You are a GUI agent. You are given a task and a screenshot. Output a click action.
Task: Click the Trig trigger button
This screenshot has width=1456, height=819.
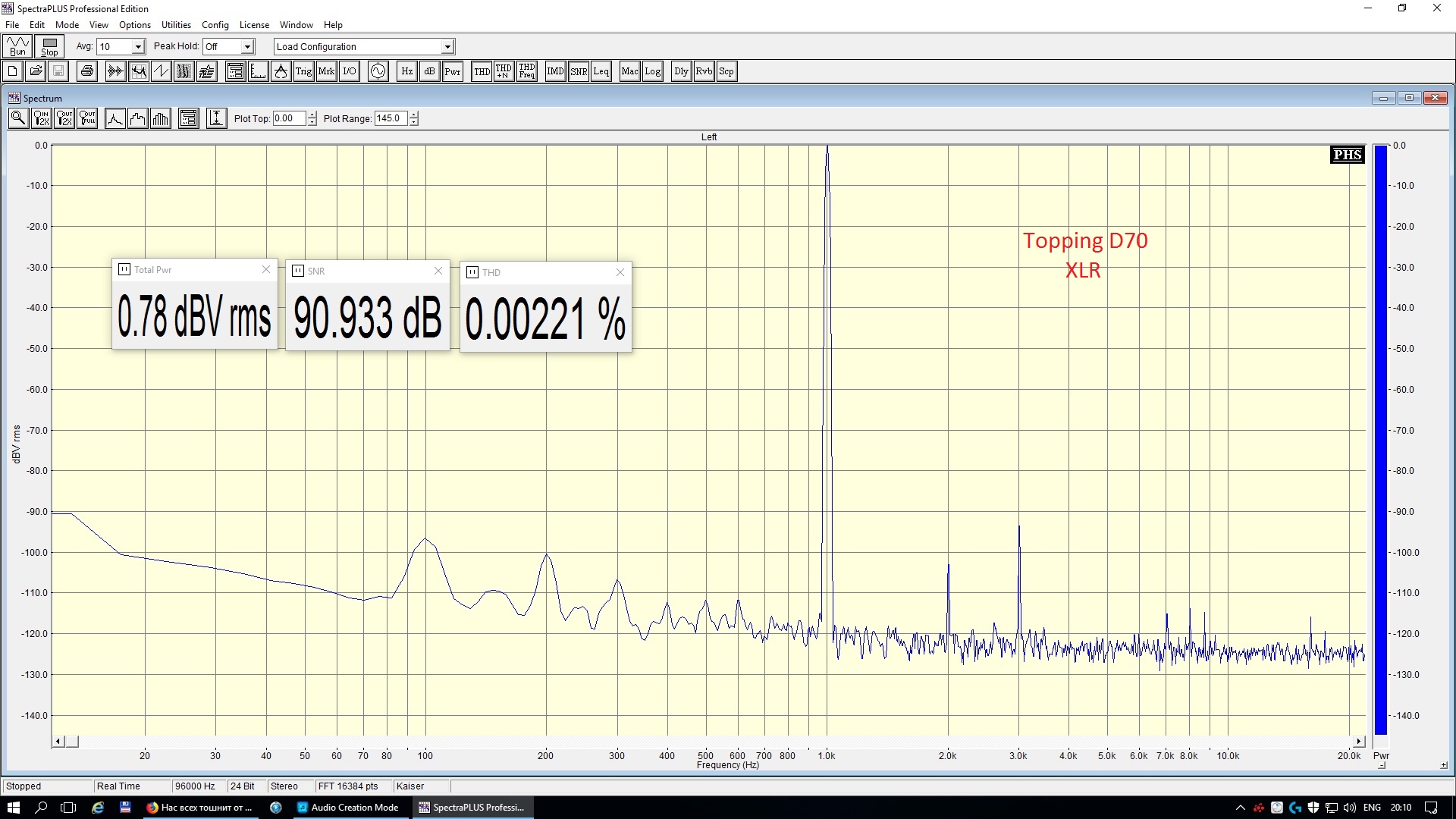click(x=303, y=71)
